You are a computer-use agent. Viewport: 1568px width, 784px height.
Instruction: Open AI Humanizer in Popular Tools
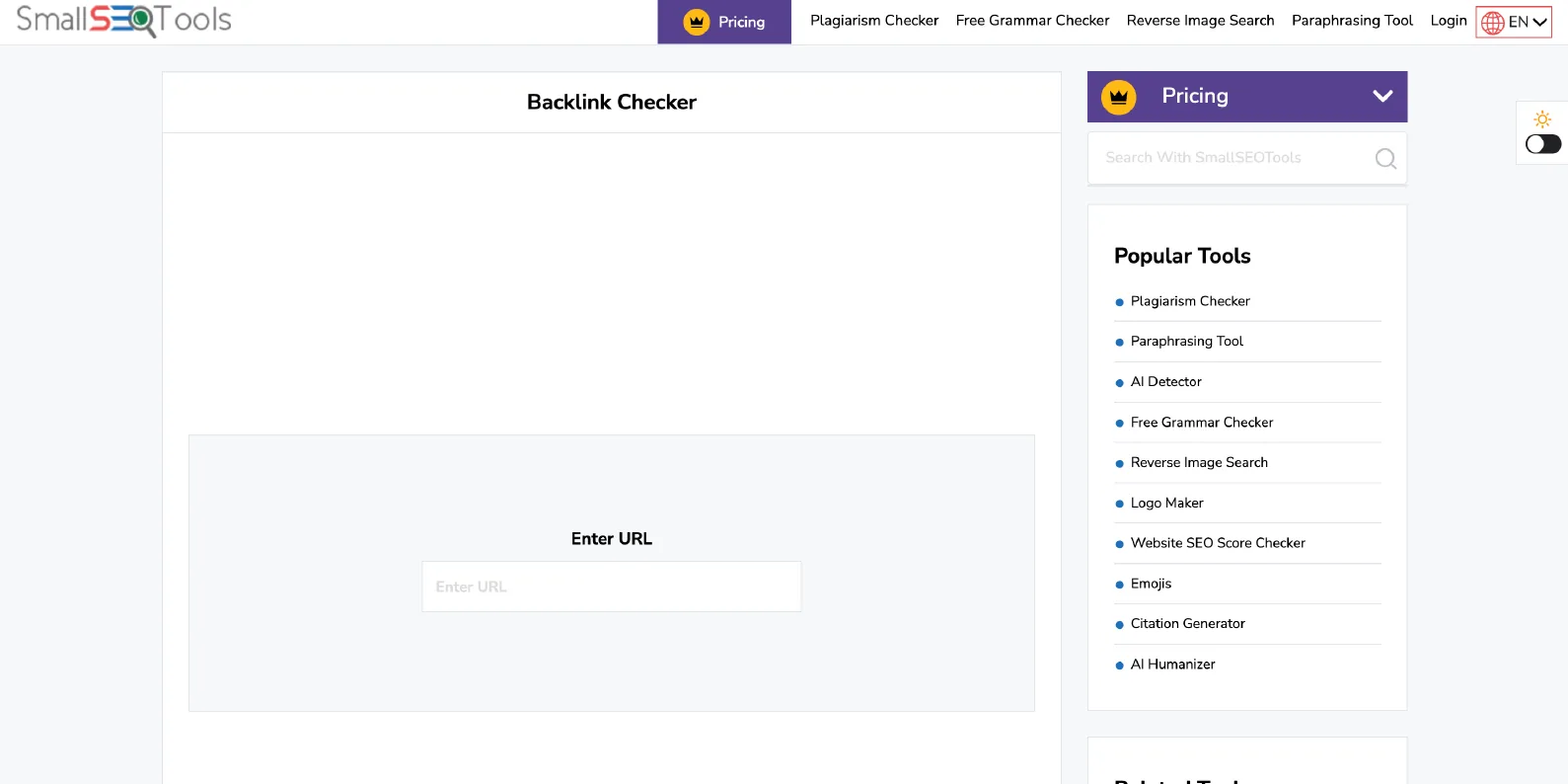coord(1173,665)
